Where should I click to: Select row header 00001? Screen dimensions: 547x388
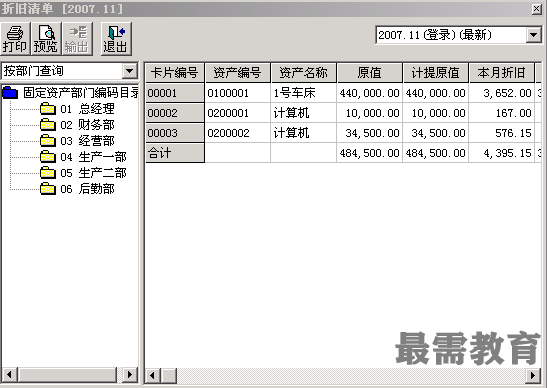coord(174,93)
